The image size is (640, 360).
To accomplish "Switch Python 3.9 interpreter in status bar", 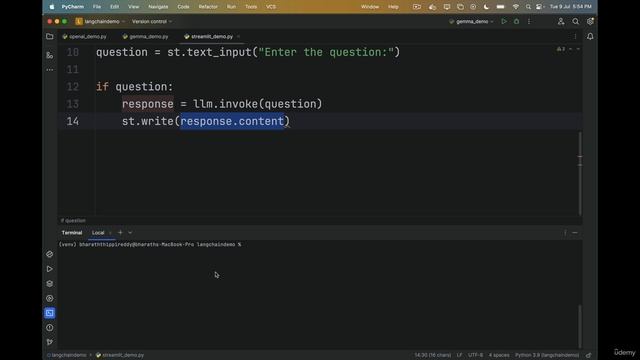I will pos(547,355).
